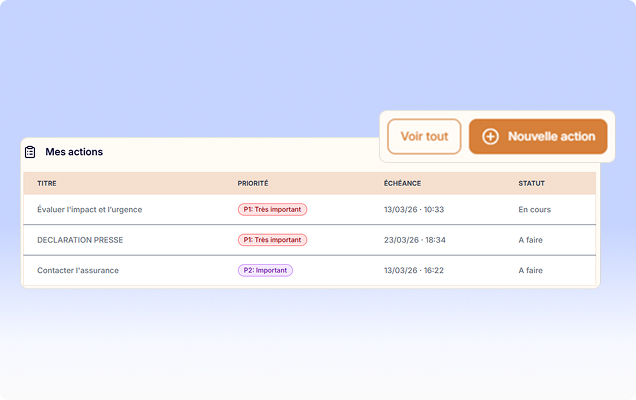636x400 pixels.
Task: Click the A faire status of Contacter l'assurance
Action: coord(530,270)
